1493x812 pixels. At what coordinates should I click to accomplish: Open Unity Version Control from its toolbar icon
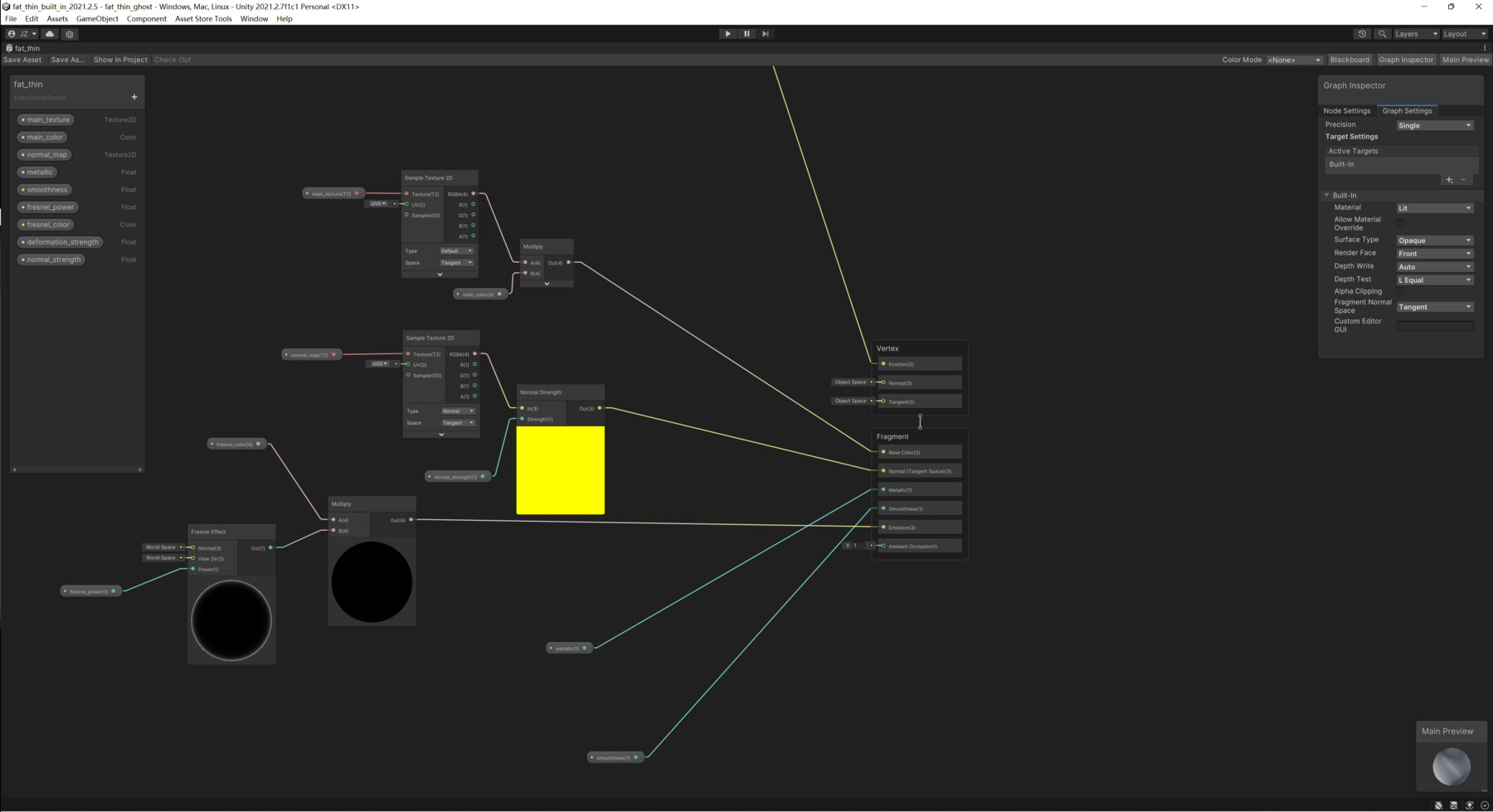pyautogui.click(x=70, y=34)
